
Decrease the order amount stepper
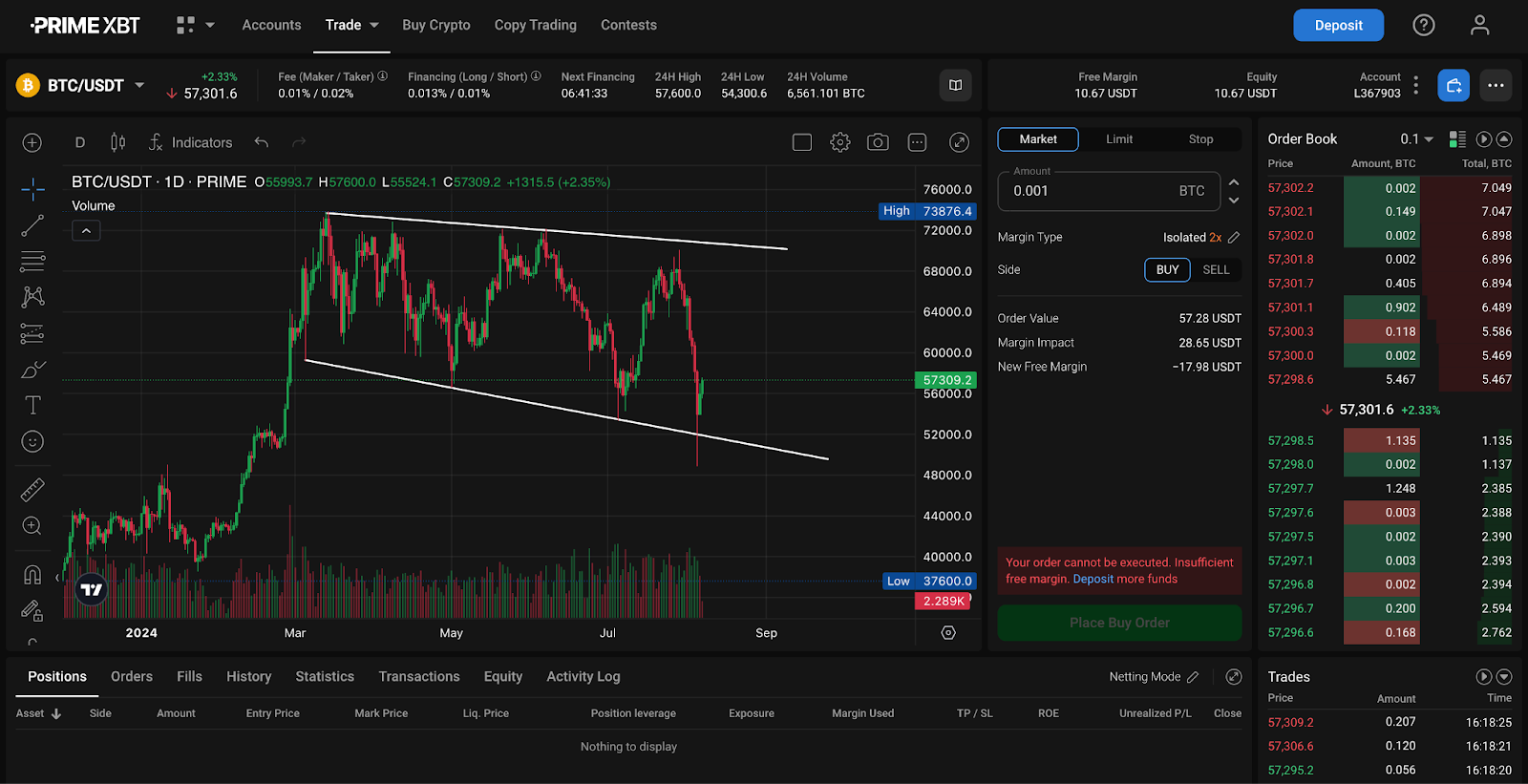[x=1234, y=201]
